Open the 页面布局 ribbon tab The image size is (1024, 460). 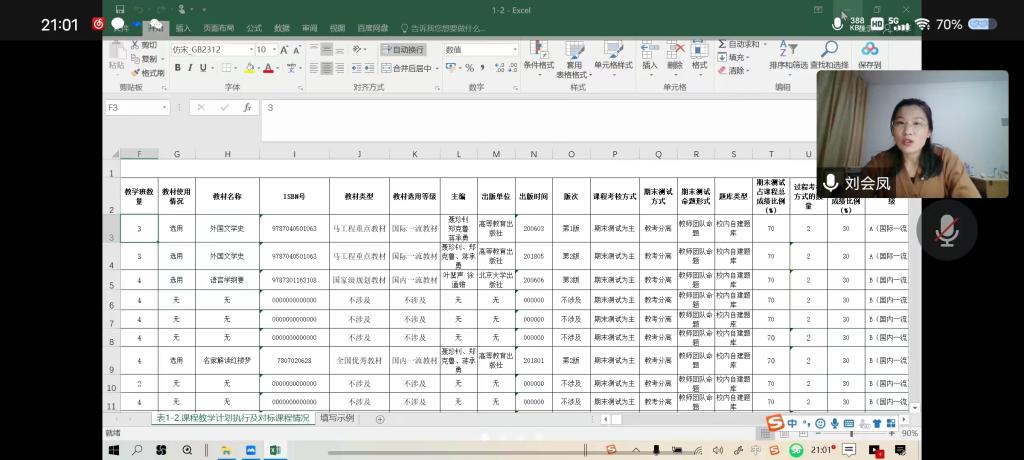[217, 28]
